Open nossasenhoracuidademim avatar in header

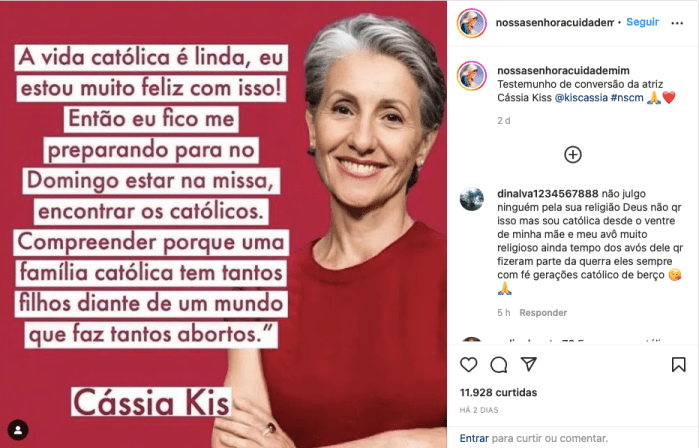tap(472, 23)
